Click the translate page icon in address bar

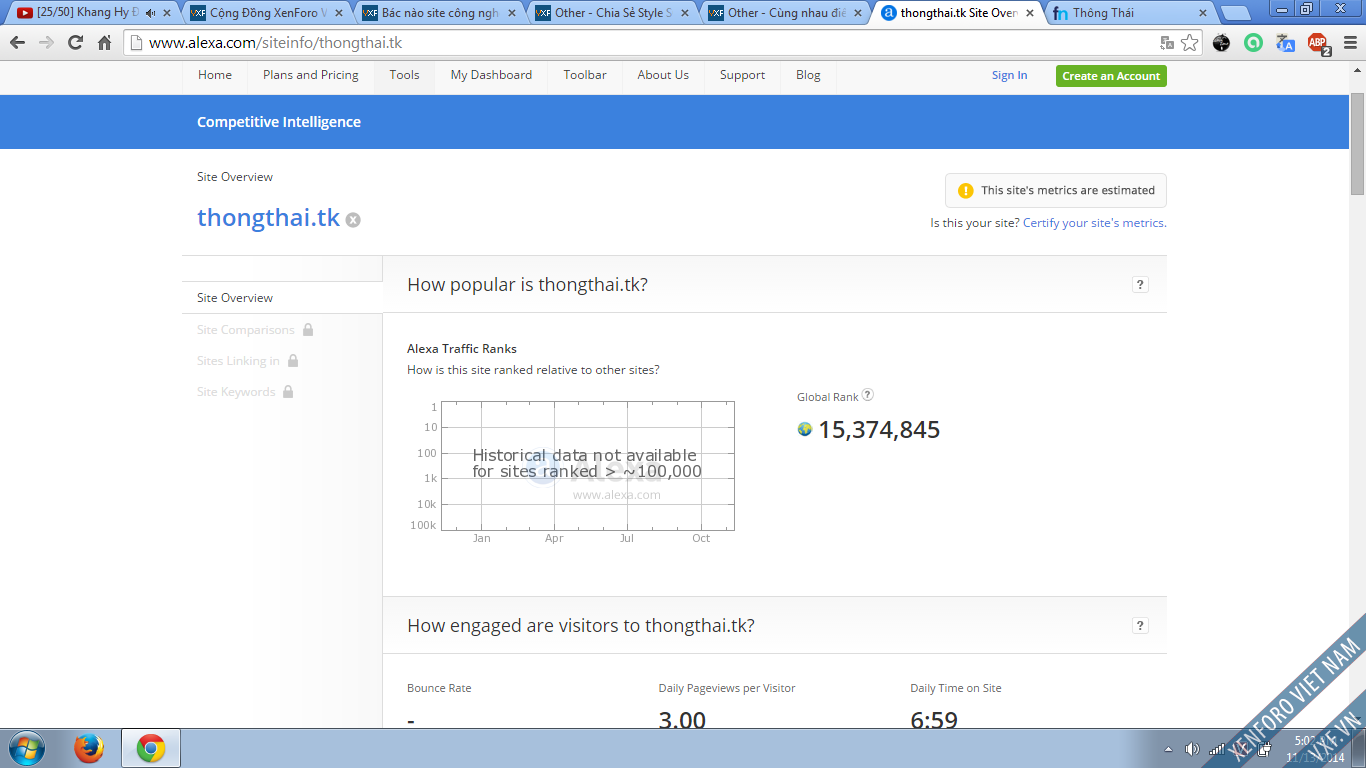click(x=1167, y=43)
